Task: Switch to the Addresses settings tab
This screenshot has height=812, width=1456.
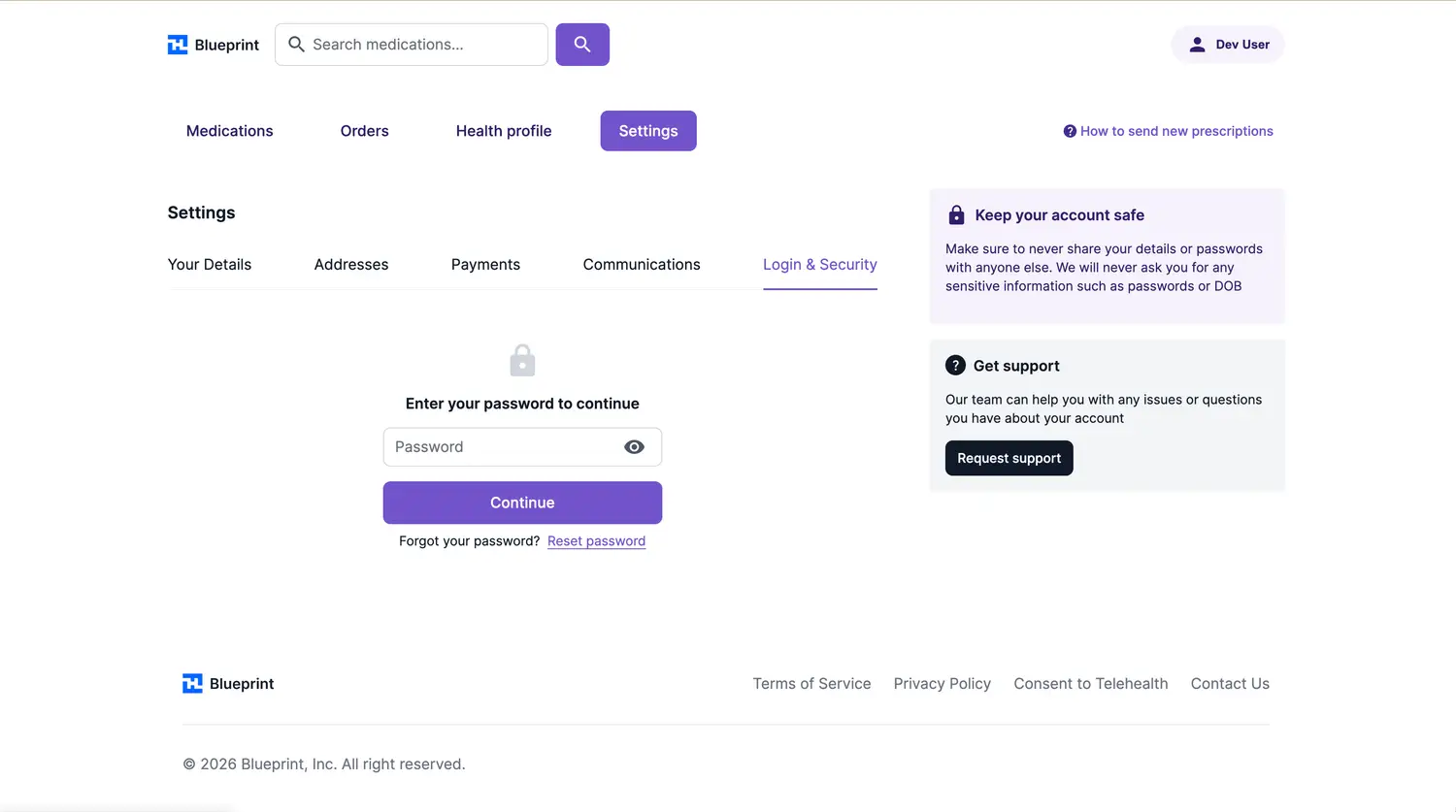Action: click(x=351, y=265)
